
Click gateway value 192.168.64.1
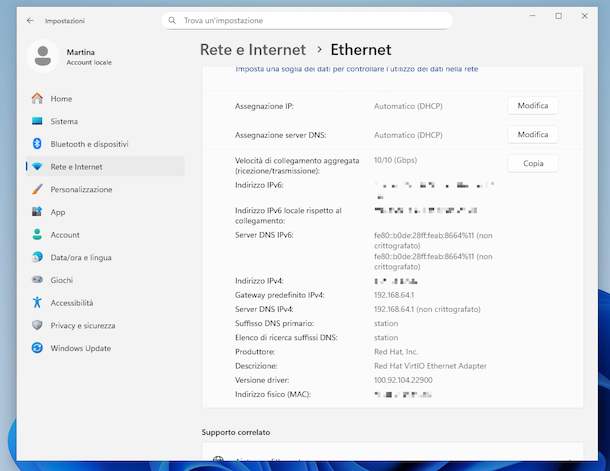(x=394, y=295)
